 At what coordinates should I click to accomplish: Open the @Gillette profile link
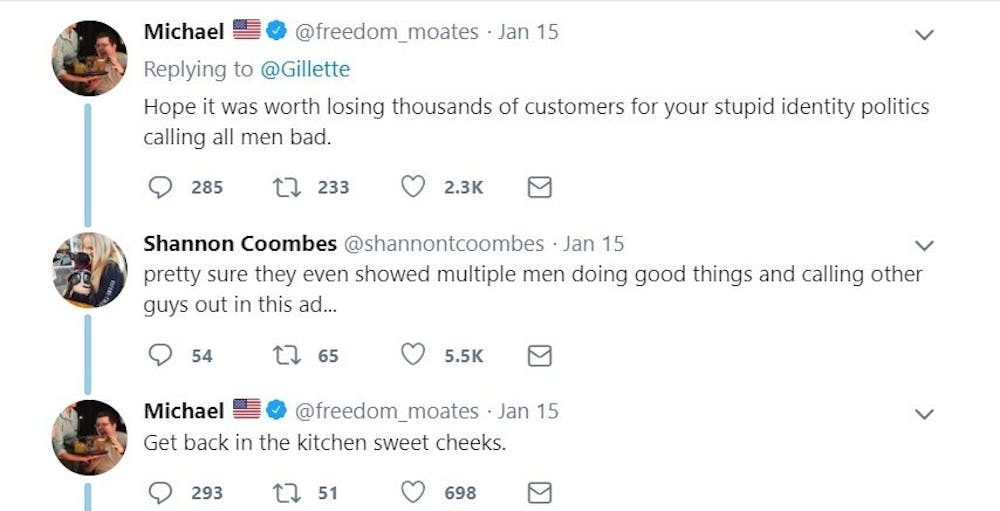[x=305, y=69]
